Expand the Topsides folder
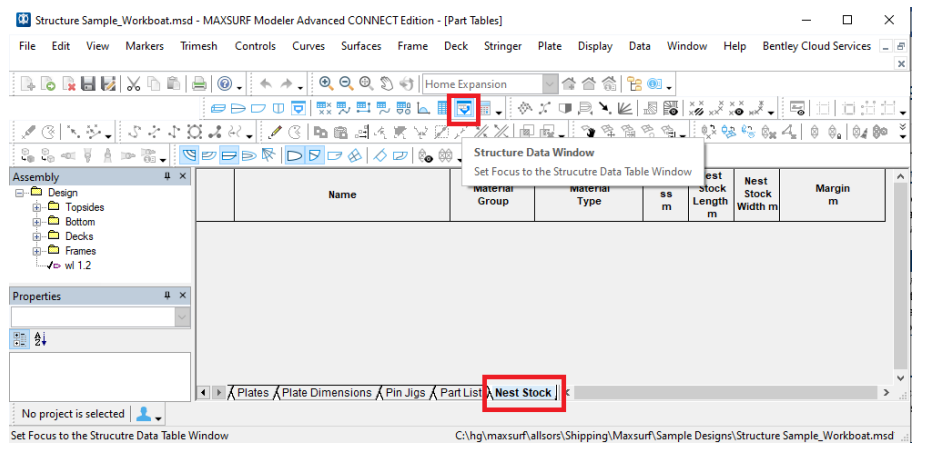925x469 pixels. coord(37,207)
